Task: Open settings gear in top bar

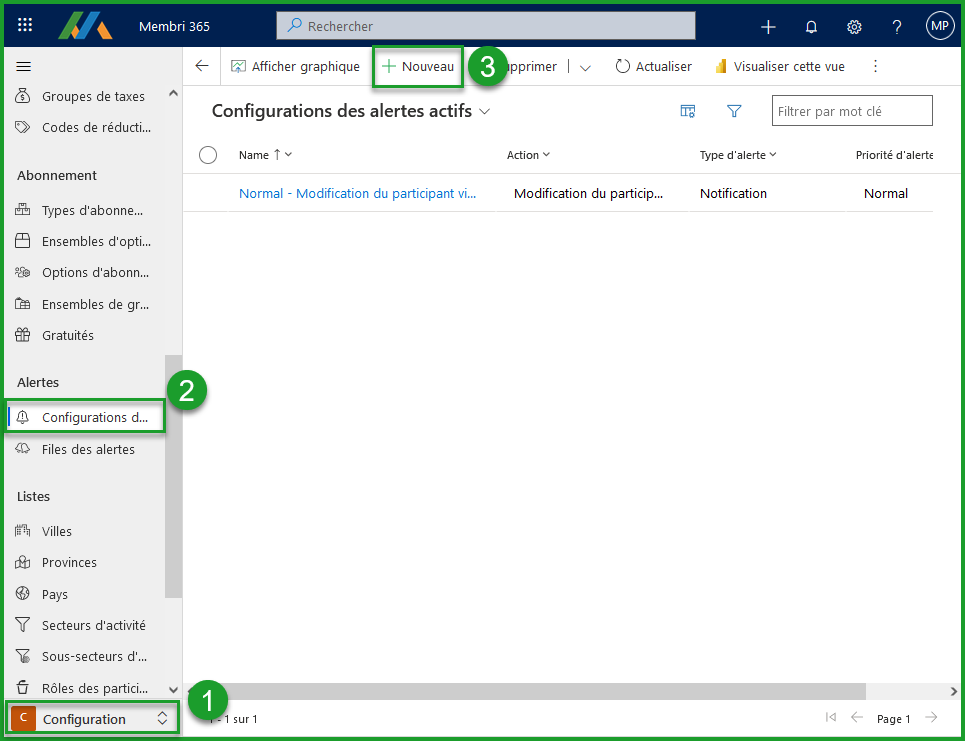Action: coord(854,27)
